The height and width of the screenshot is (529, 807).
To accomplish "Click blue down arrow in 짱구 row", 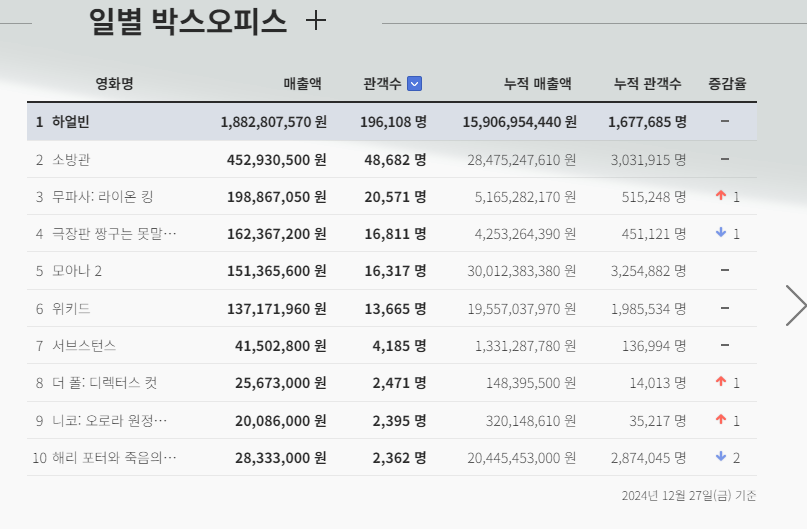I will pos(721,233).
